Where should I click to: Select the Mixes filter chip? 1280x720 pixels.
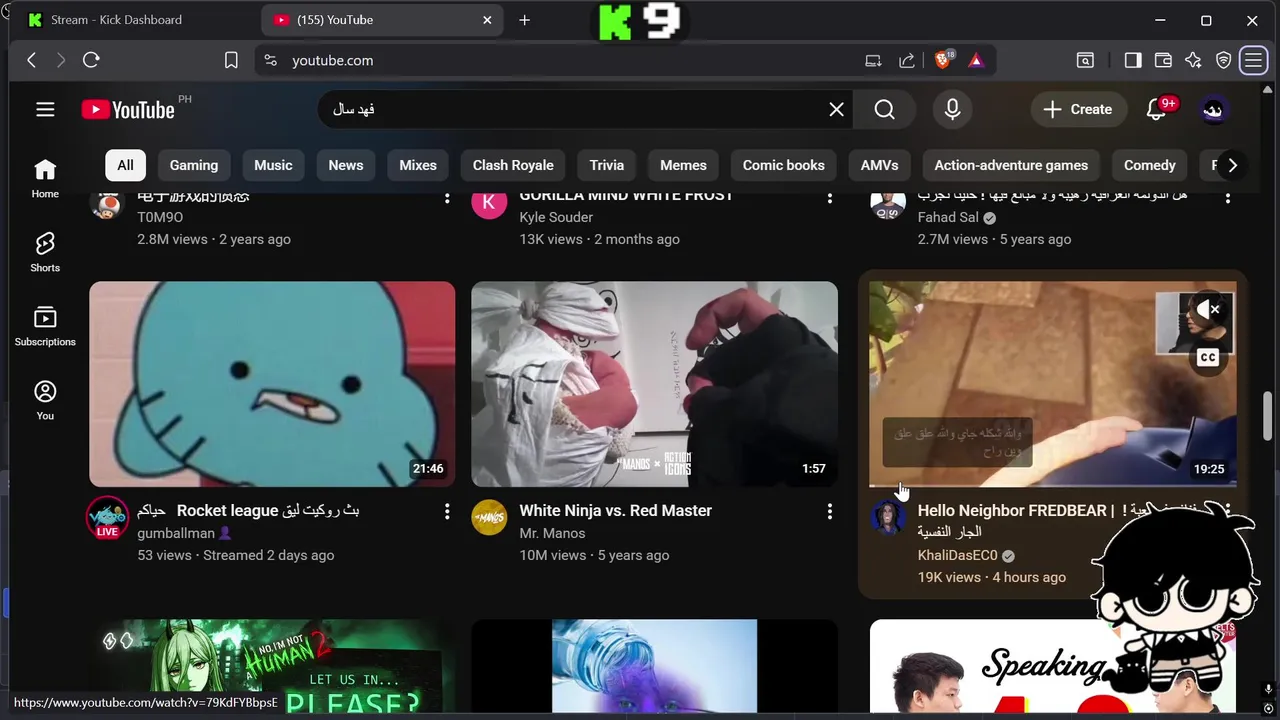[x=418, y=165]
